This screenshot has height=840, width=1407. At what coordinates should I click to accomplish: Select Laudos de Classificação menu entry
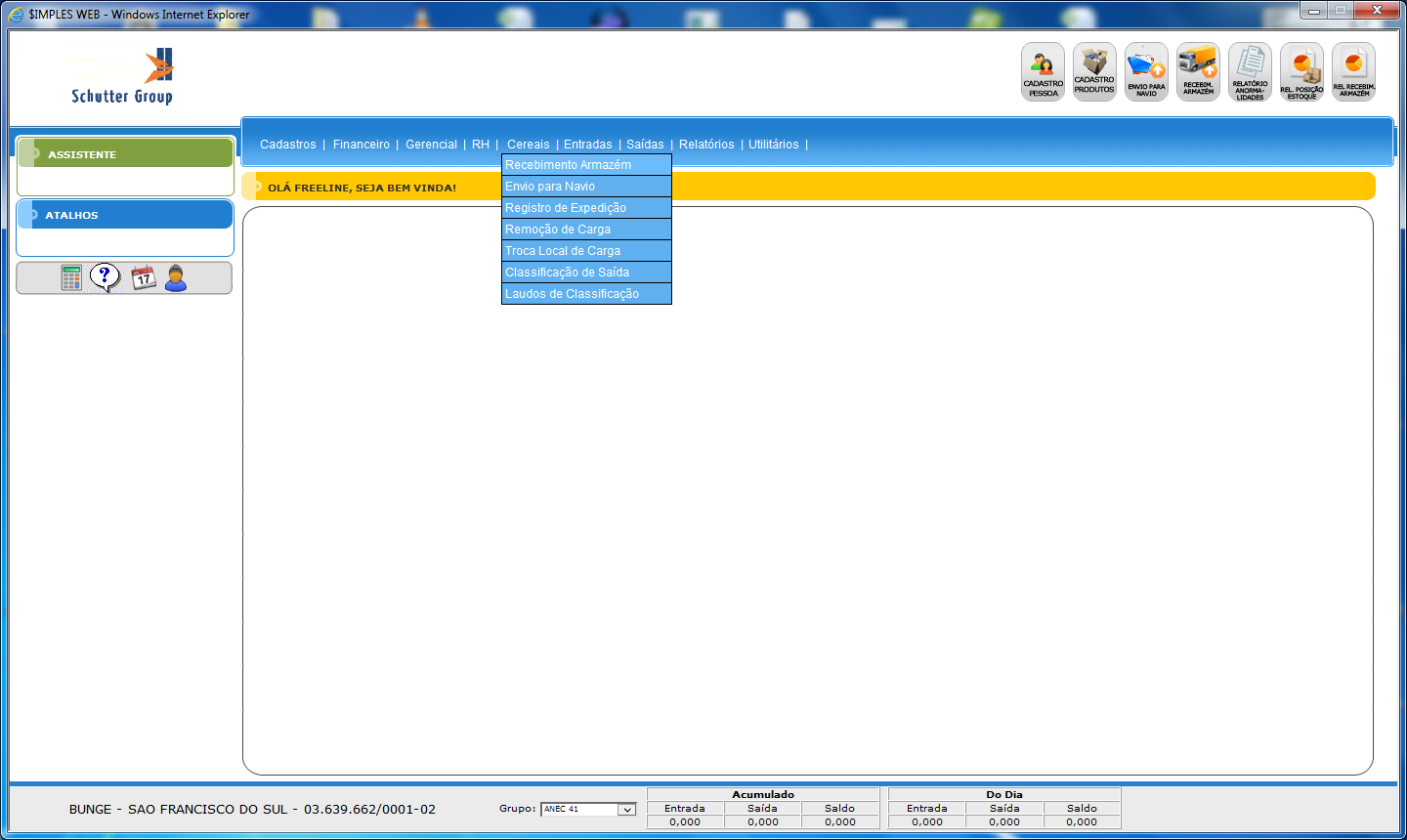click(x=572, y=294)
